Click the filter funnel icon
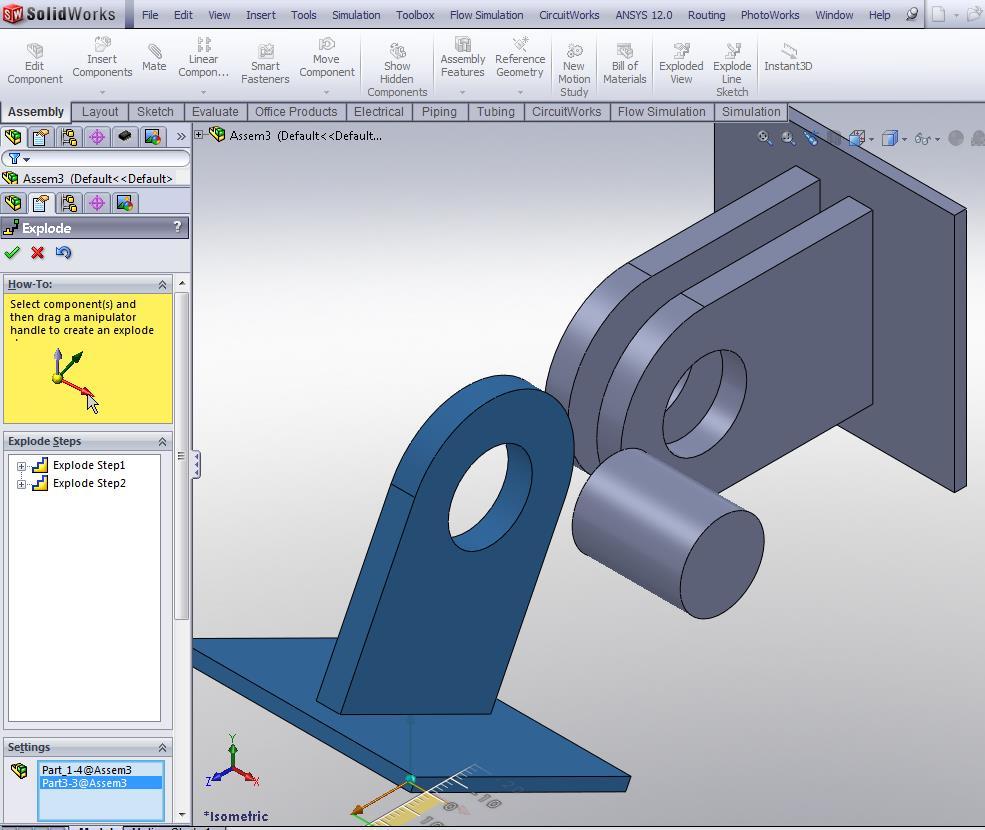Viewport: 985px width, 830px height. tap(14, 158)
